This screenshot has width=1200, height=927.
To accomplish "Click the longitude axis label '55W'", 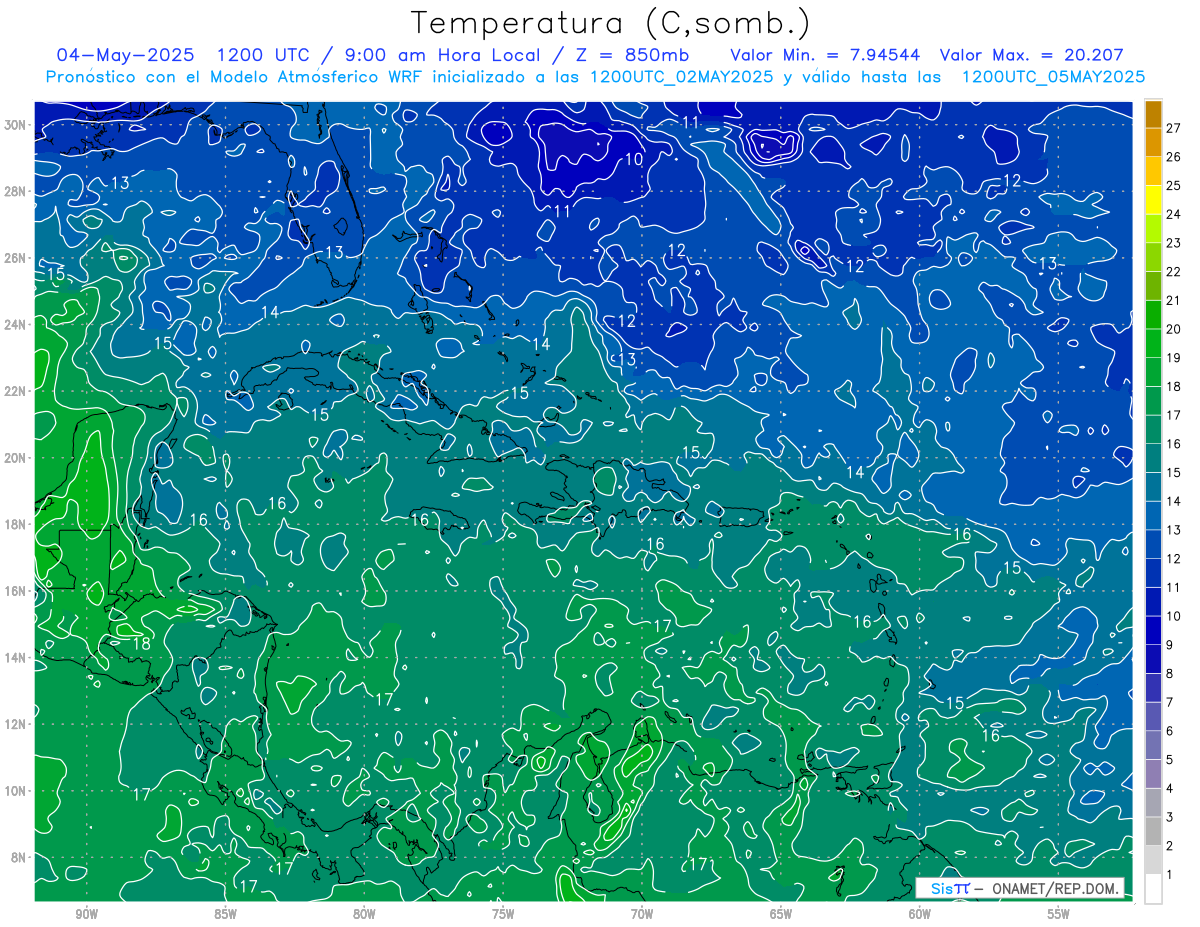I will (x=1059, y=915).
